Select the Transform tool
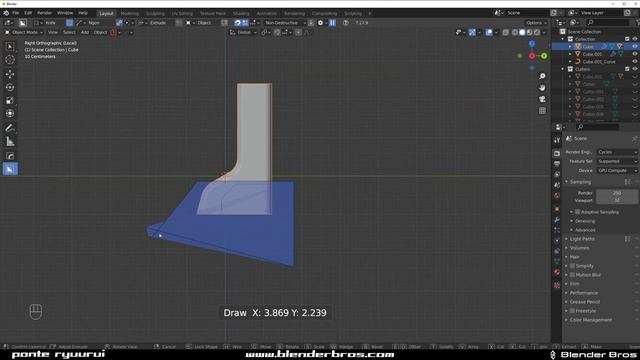 pyautogui.click(x=10, y=113)
